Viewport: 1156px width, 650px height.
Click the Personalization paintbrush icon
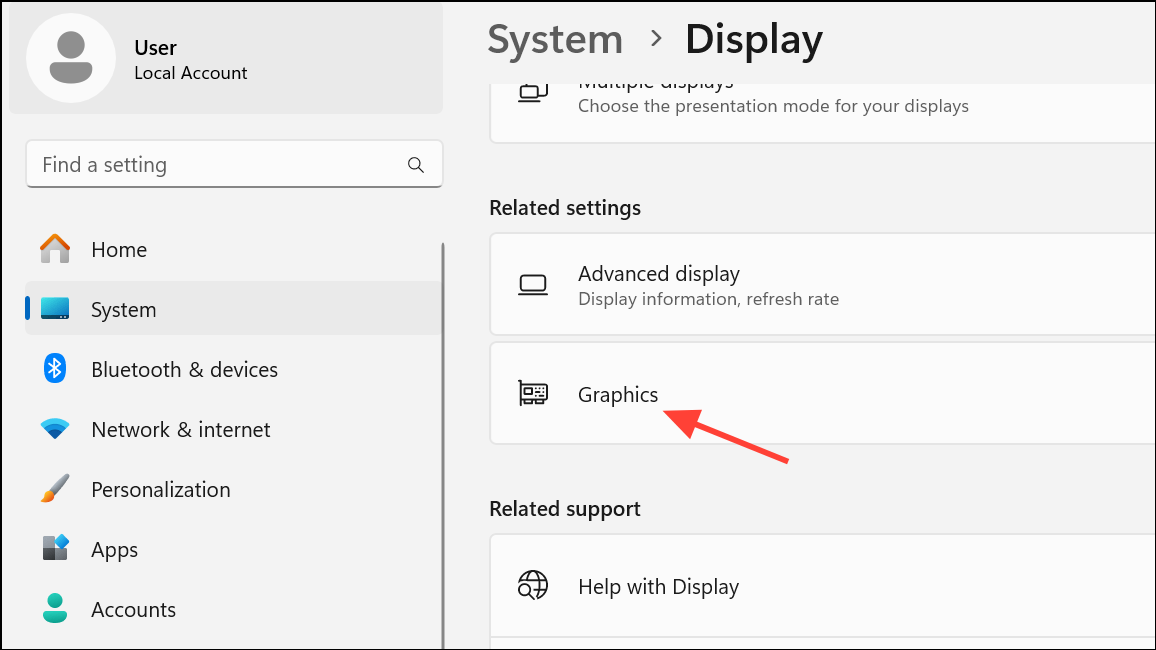57,489
